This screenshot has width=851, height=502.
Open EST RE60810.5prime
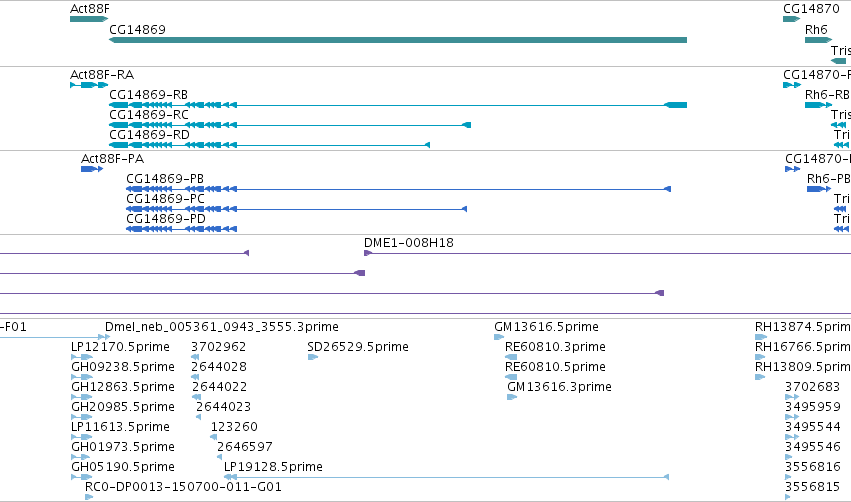pos(555,367)
